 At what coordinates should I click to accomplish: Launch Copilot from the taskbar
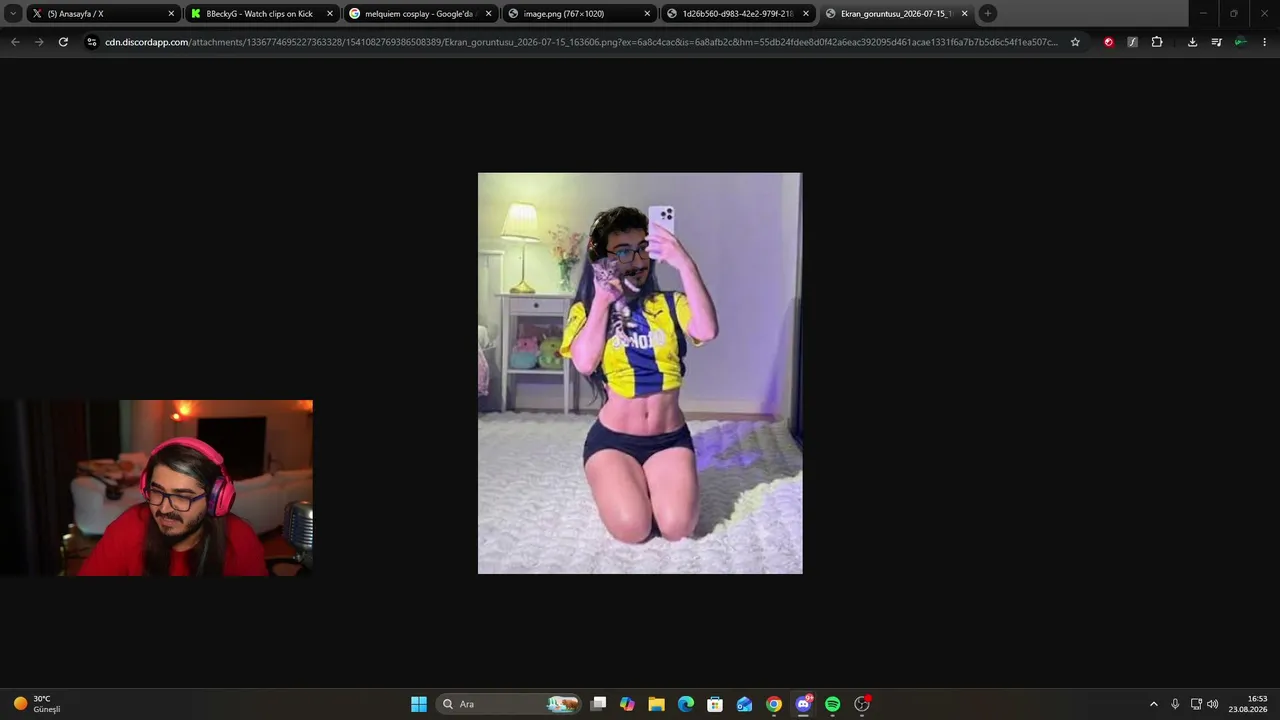coord(627,704)
